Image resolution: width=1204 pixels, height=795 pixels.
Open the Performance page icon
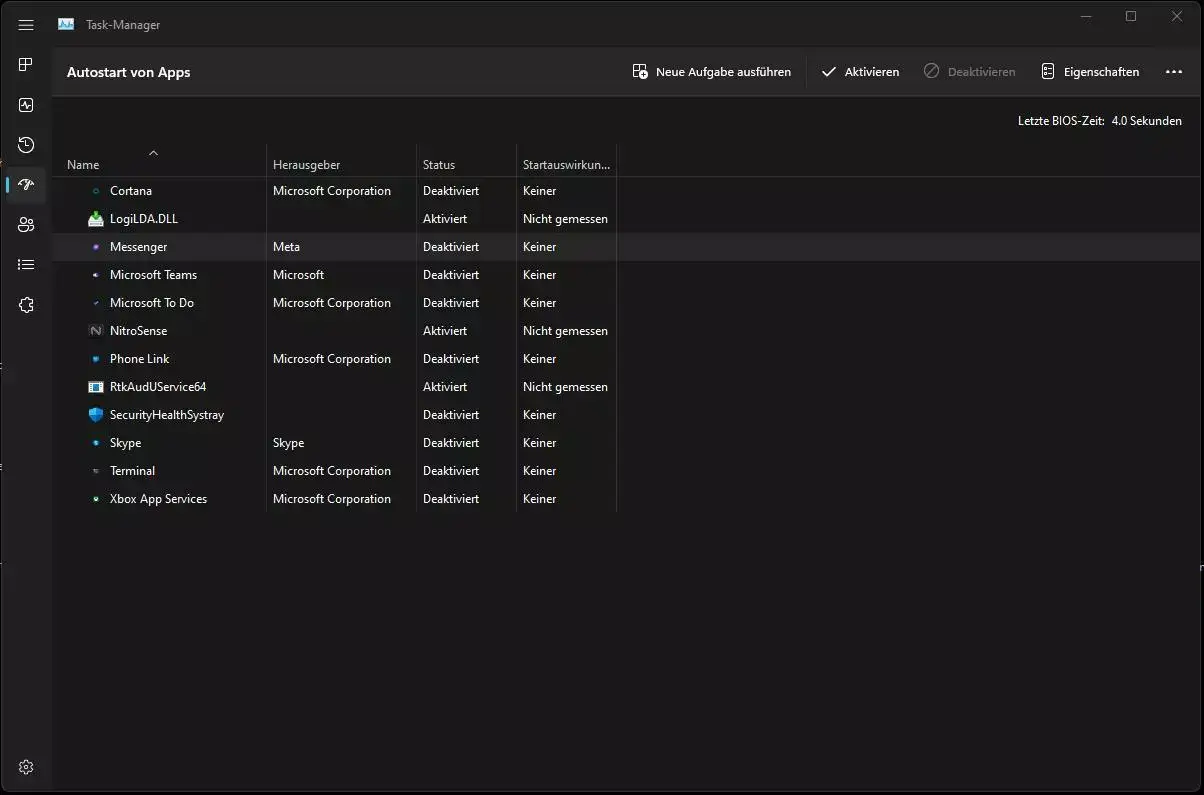click(26, 105)
